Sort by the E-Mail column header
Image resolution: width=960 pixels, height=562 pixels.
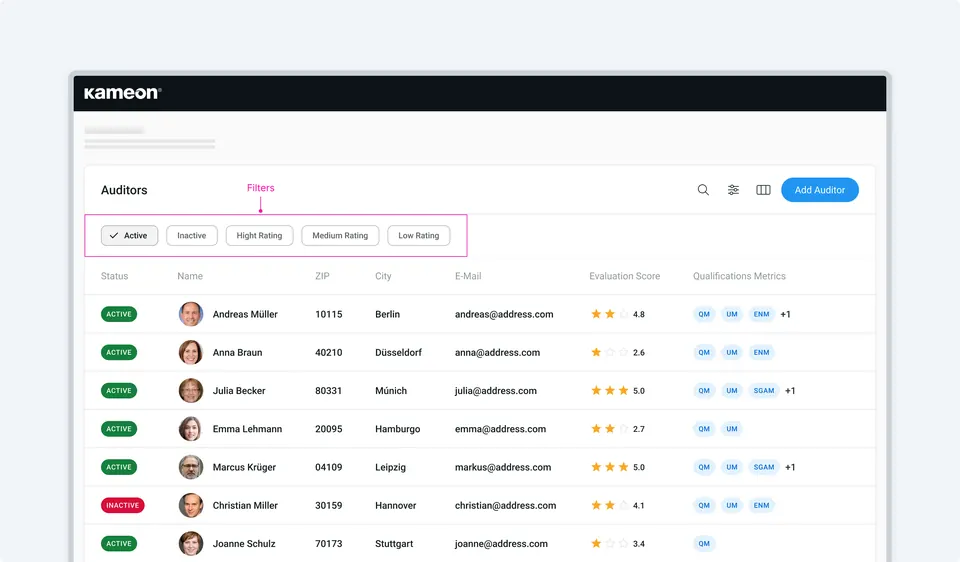pyautogui.click(x=468, y=276)
